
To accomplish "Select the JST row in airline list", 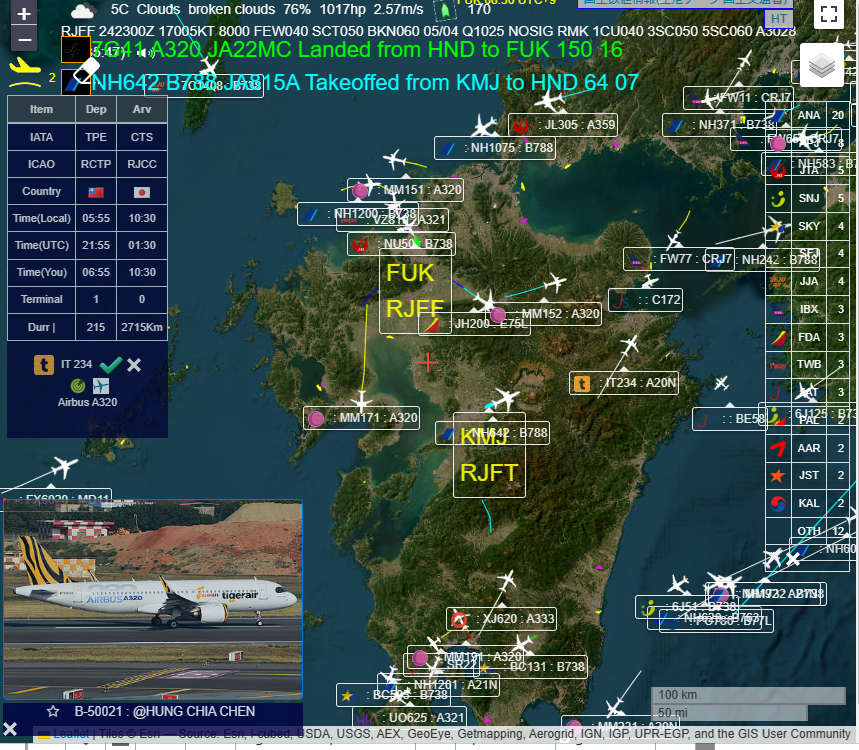I will (808, 476).
